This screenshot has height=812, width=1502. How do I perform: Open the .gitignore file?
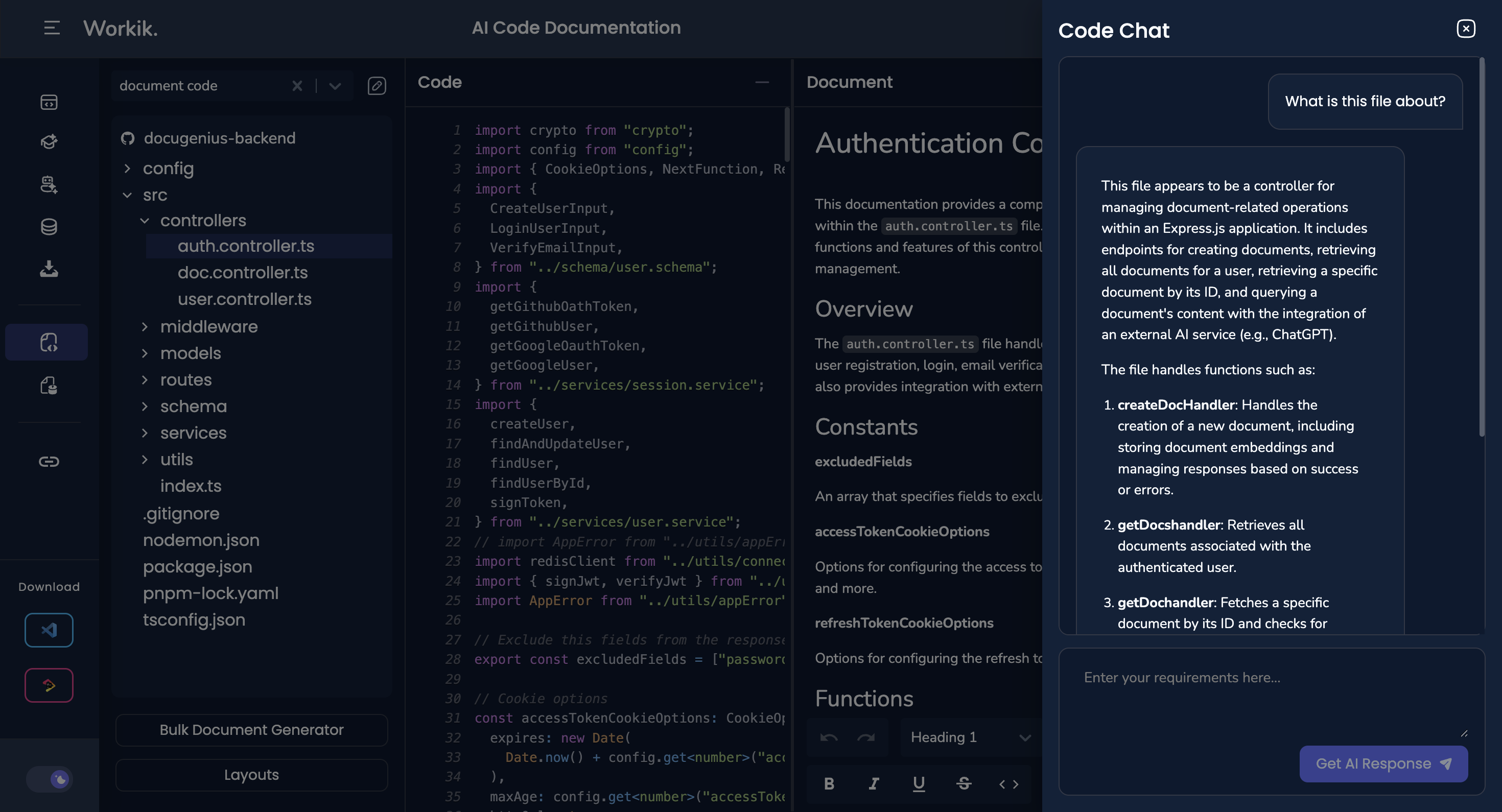click(181, 514)
